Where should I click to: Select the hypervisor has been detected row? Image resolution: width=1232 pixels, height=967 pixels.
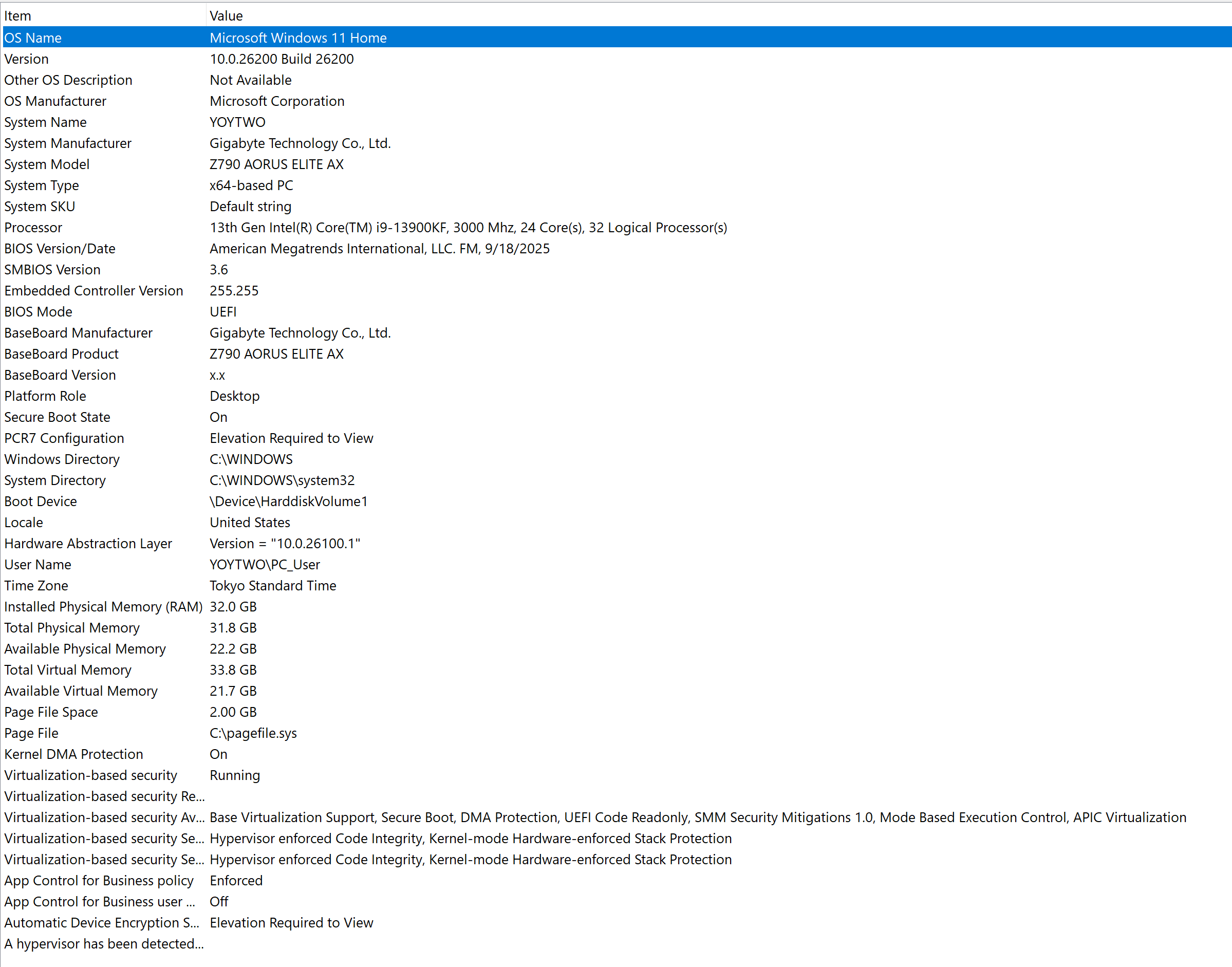[104, 944]
